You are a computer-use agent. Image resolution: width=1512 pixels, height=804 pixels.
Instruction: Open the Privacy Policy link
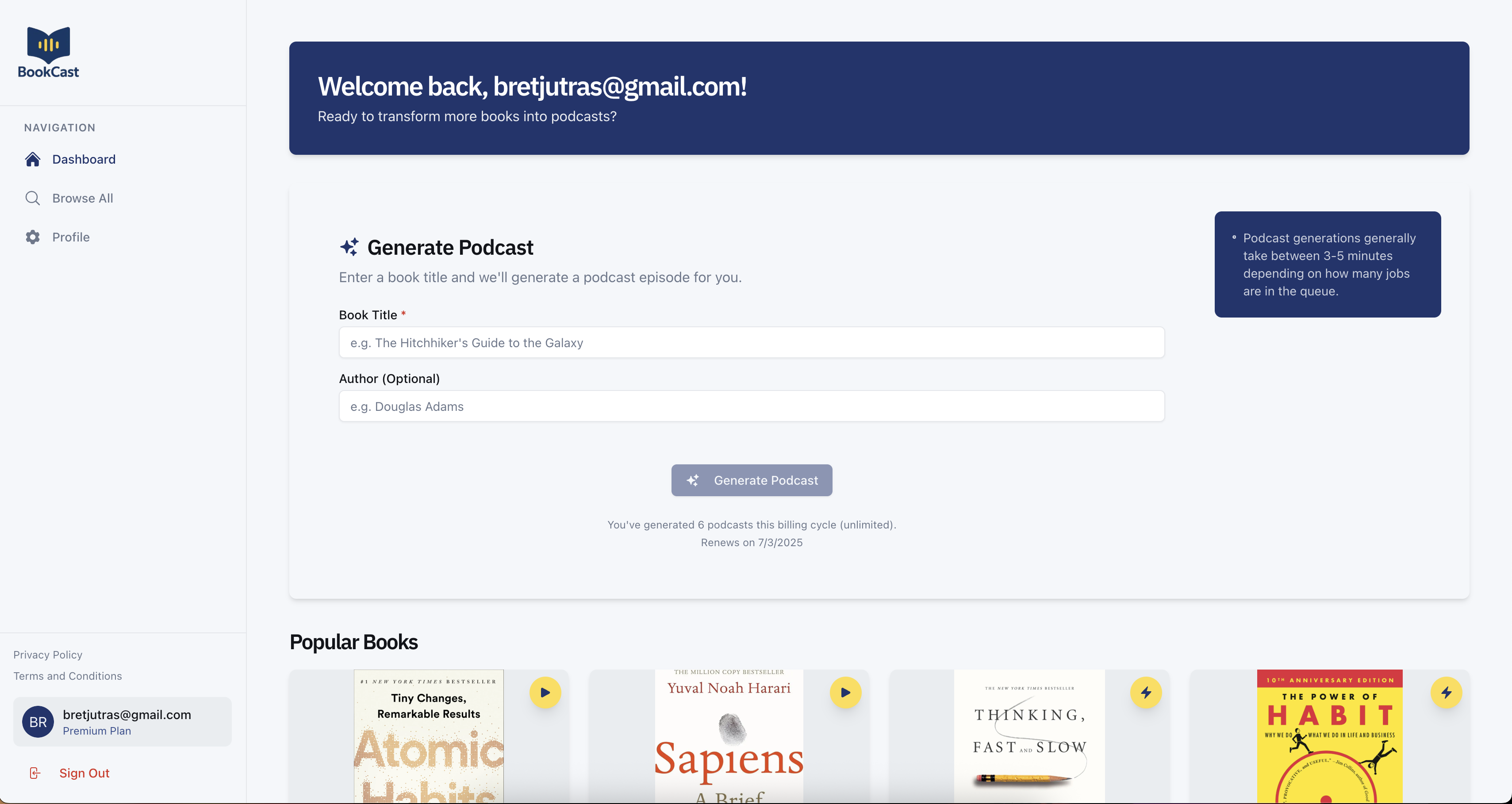(x=47, y=655)
